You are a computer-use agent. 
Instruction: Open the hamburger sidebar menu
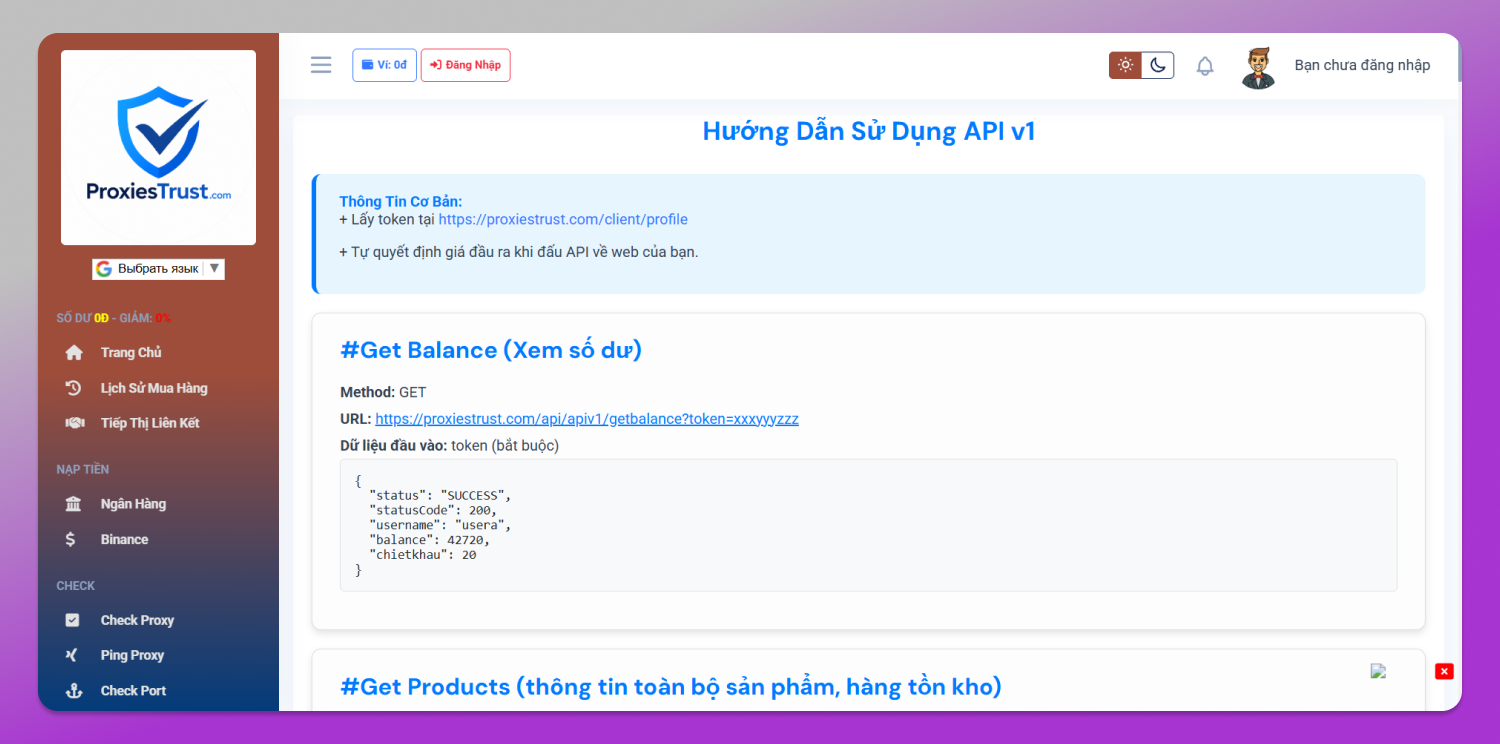pyautogui.click(x=321, y=65)
